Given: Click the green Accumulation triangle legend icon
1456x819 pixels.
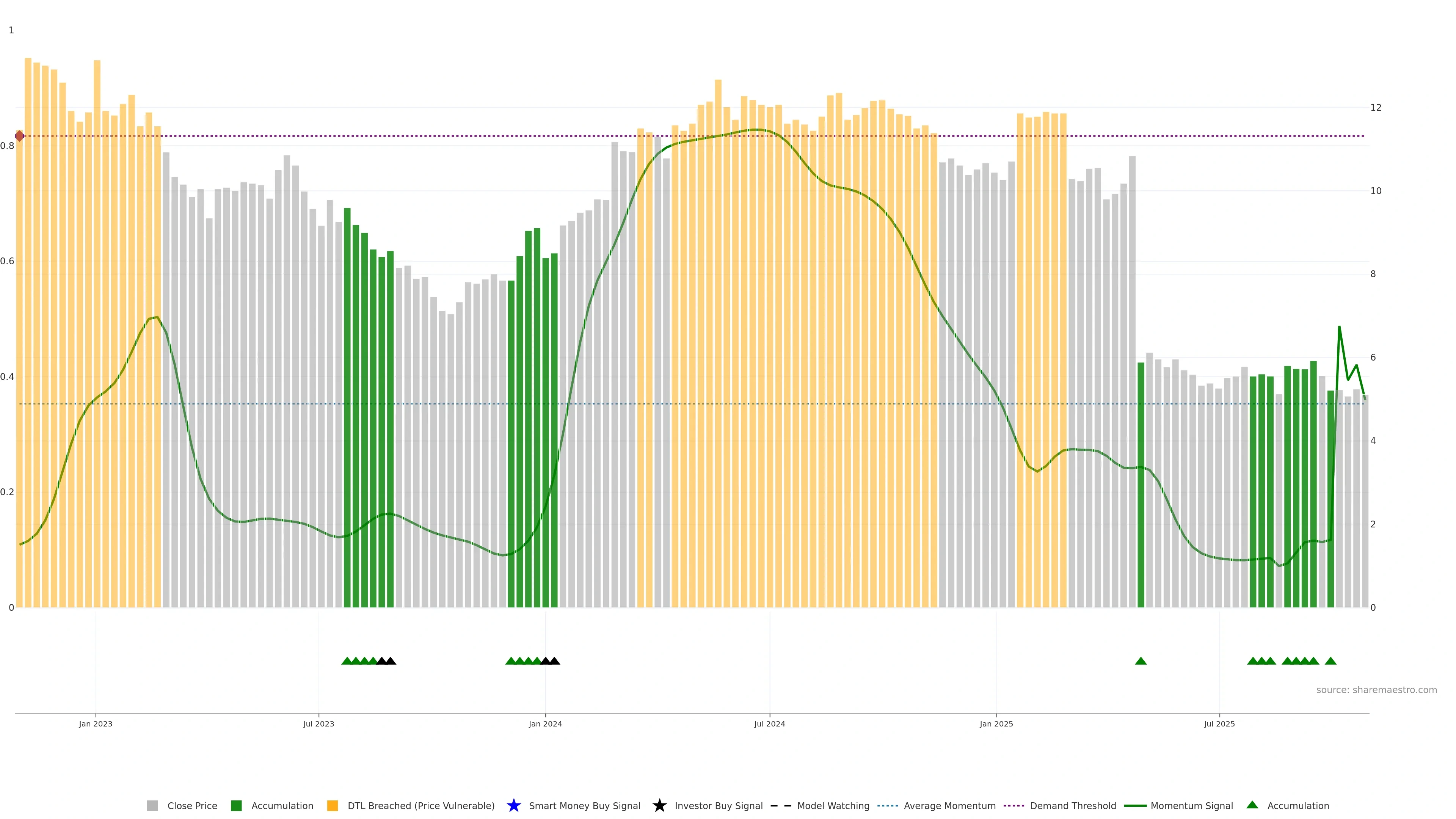Looking at the screenshot, I should coord(1252,805).
